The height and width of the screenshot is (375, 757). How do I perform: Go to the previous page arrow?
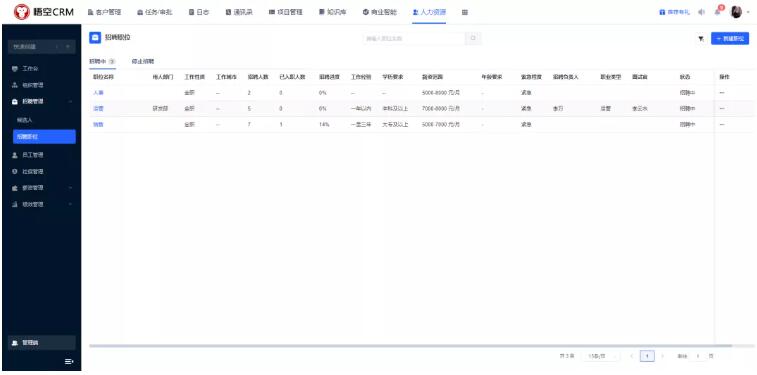pyautogui.click(x=631, y=356)
